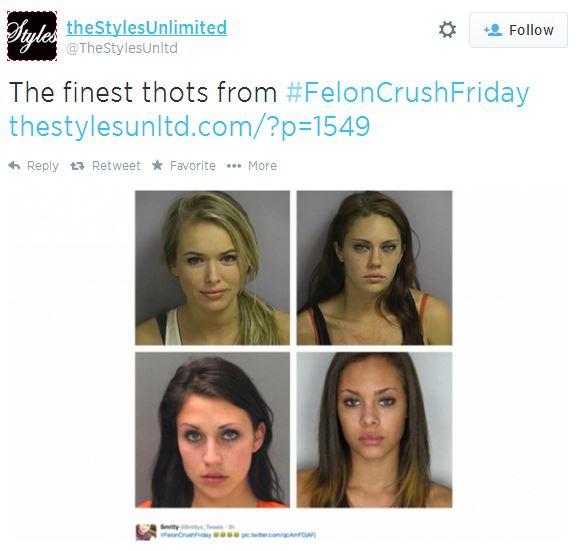The height and width of the screenshot is (551, 577).
Task: Click the Retweet arrows icon
Action: point(77,166)
